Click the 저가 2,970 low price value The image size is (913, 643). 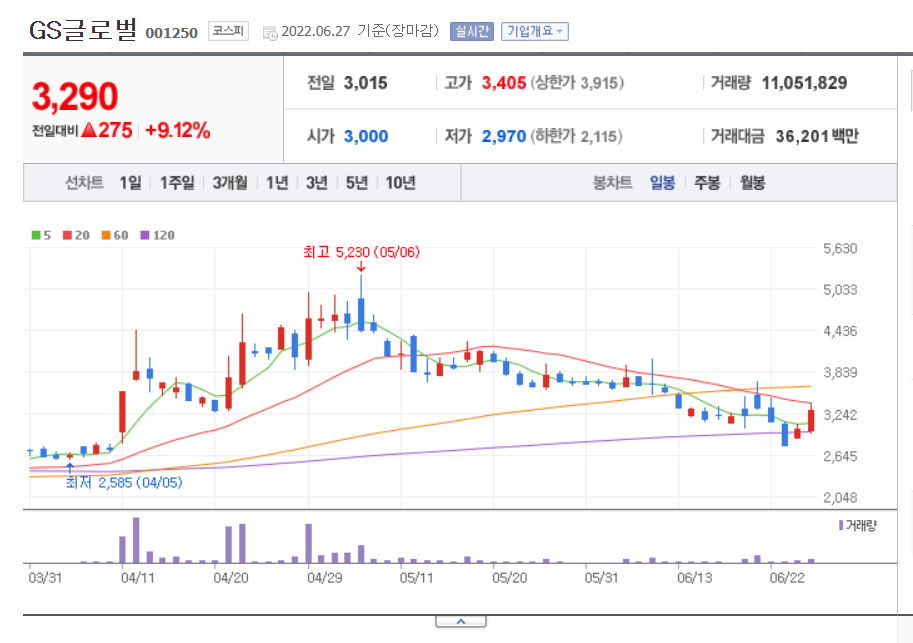[504, 136]
